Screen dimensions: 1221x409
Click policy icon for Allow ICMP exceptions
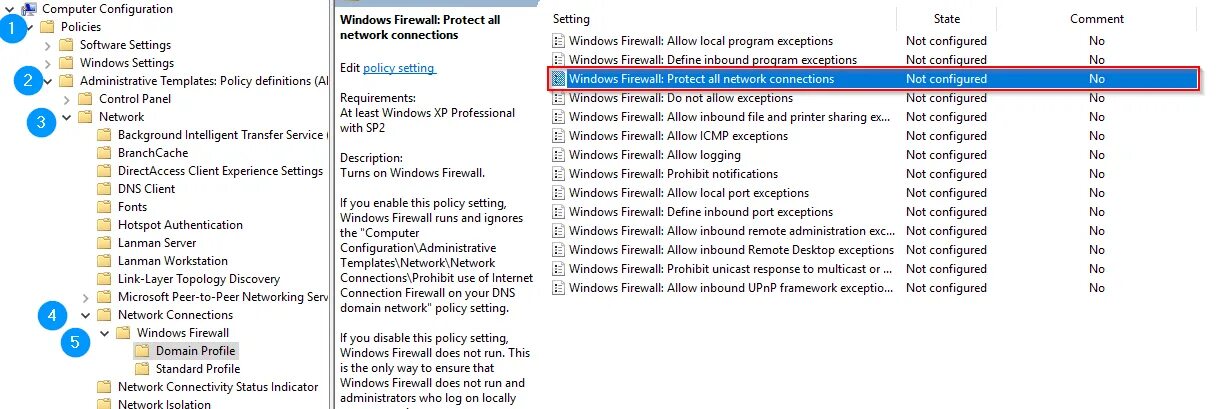(x=559, y=136)
